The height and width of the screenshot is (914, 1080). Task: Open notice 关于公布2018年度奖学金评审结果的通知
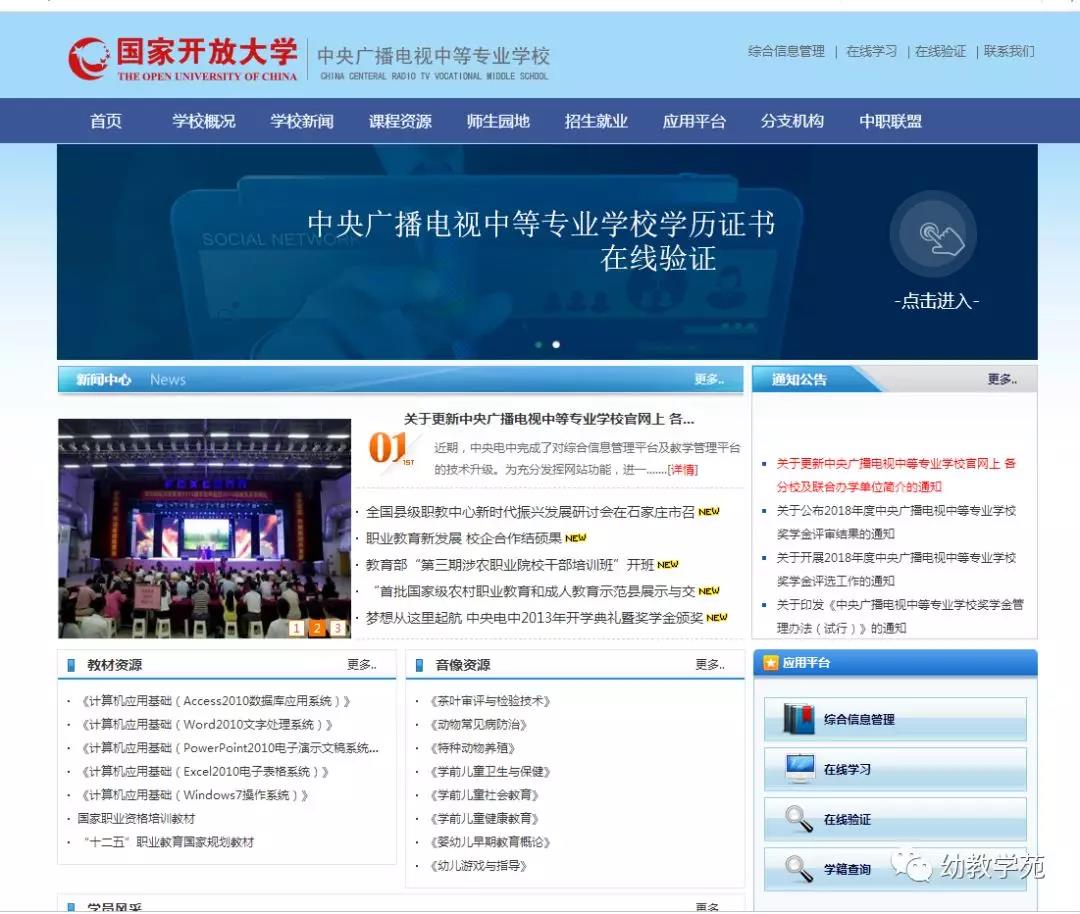point(896,521)
